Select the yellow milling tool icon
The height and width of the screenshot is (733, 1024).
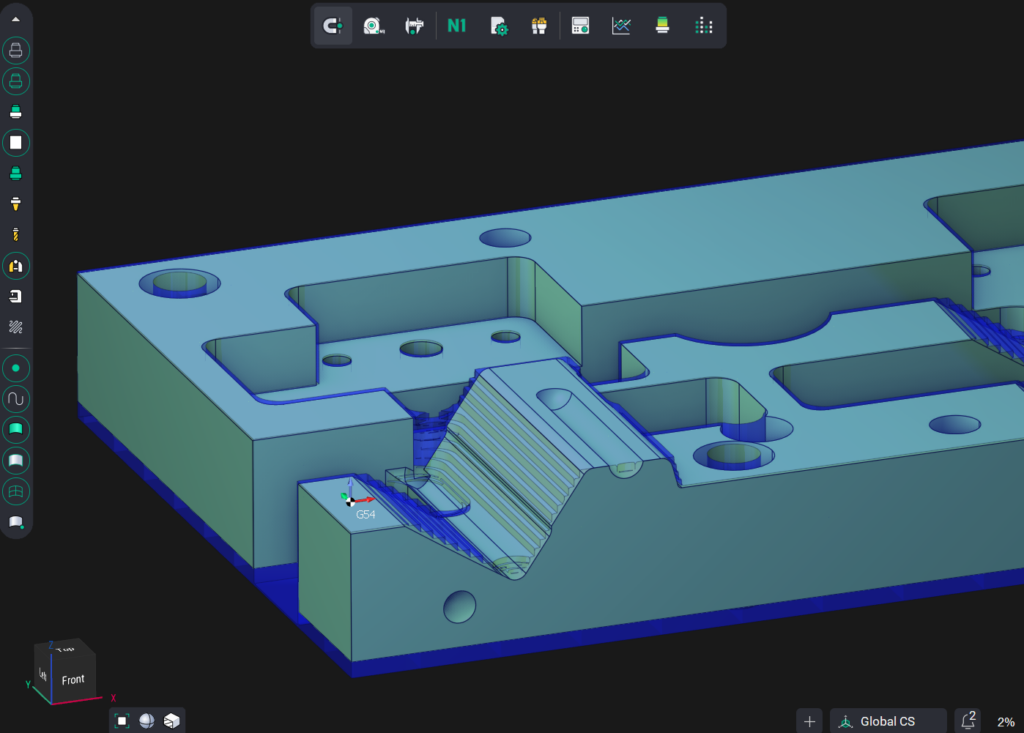tap(17, 204)
